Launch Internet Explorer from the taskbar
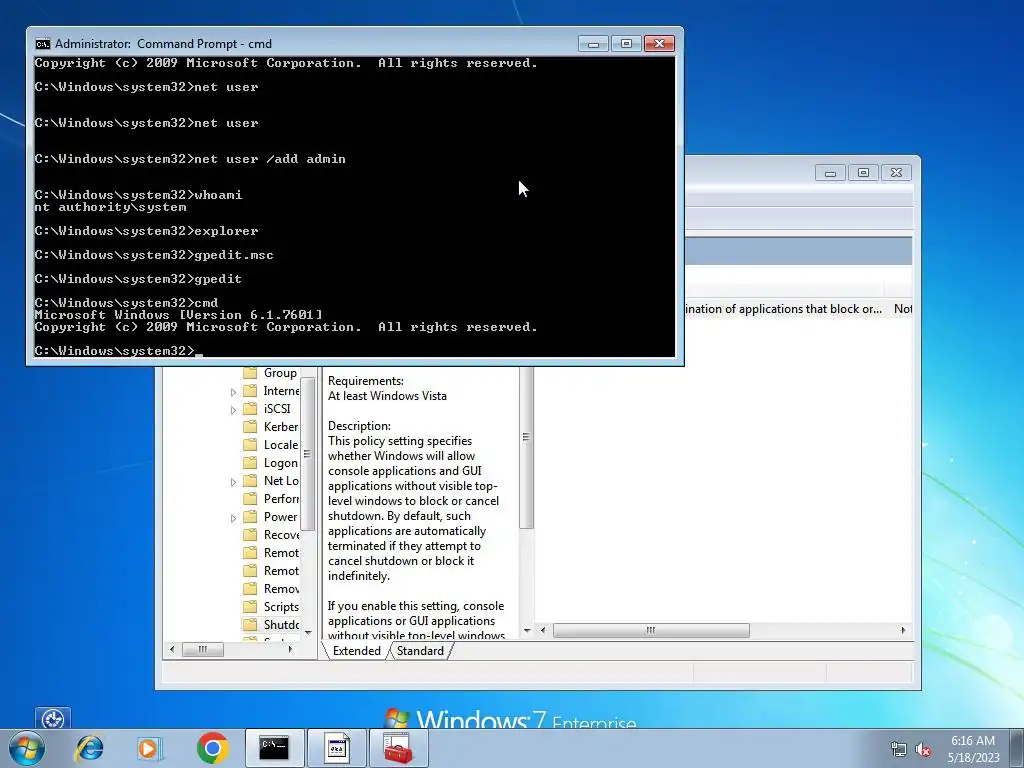 (89, 748)
